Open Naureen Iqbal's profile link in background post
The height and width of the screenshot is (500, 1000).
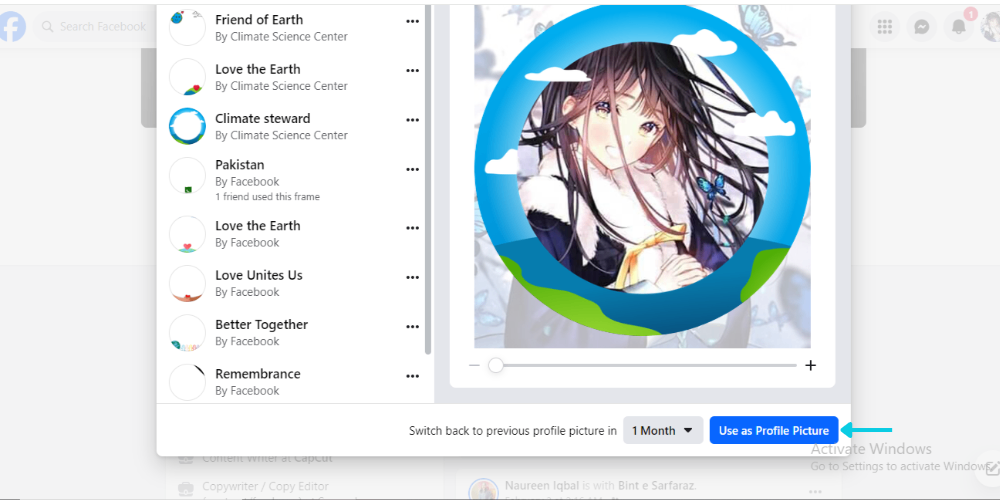point(540,485)
